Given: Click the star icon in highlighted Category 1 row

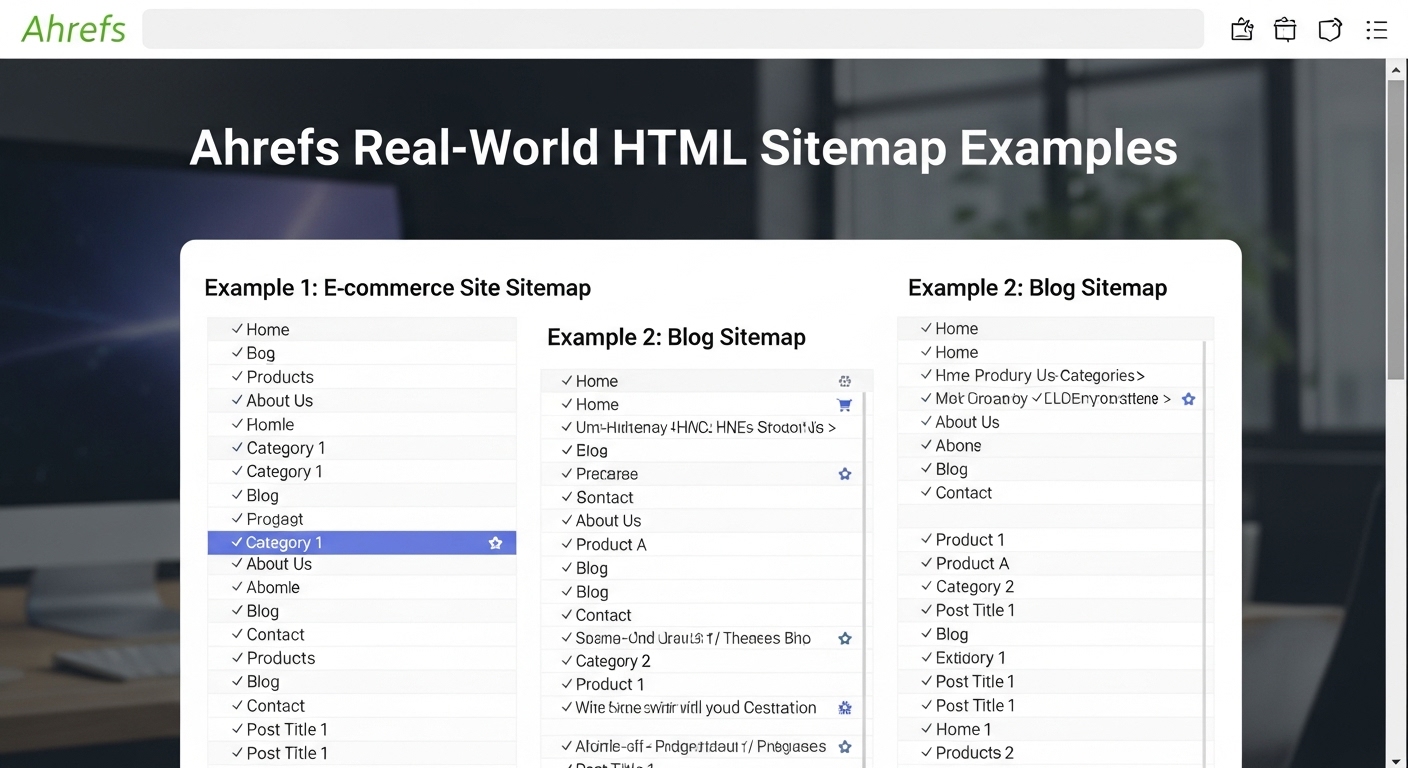Looking at the screenshot, I should pyautogui.click(x=495, y=543).
